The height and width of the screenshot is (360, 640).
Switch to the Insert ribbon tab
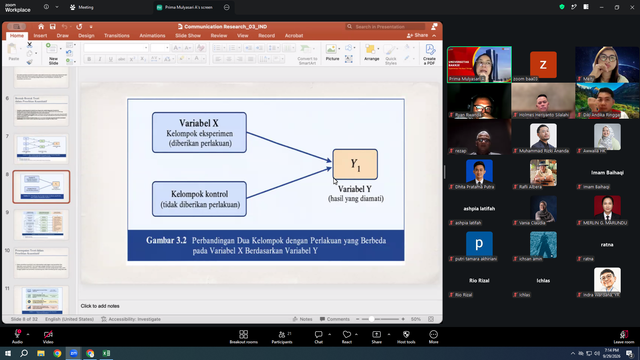[40, 36]
